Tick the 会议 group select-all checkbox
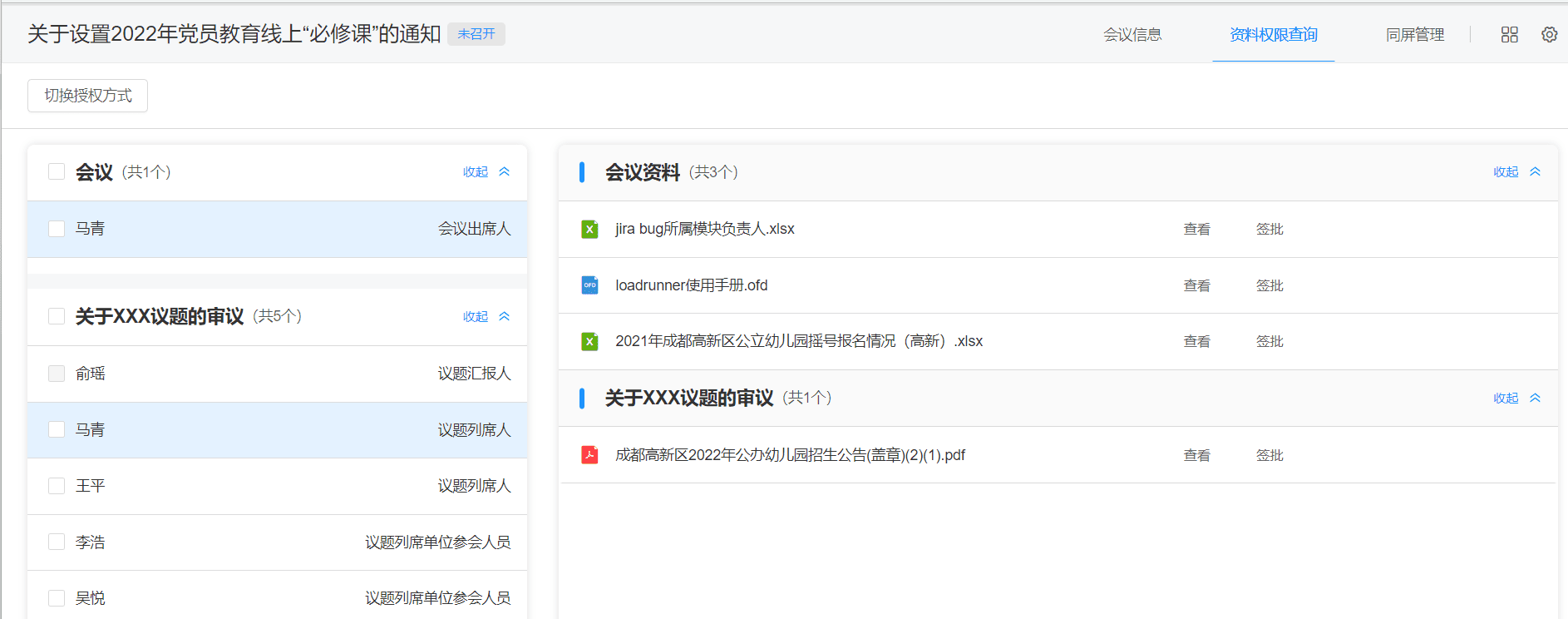This screenshot has width=1568, height=619. tap(57, 171)
